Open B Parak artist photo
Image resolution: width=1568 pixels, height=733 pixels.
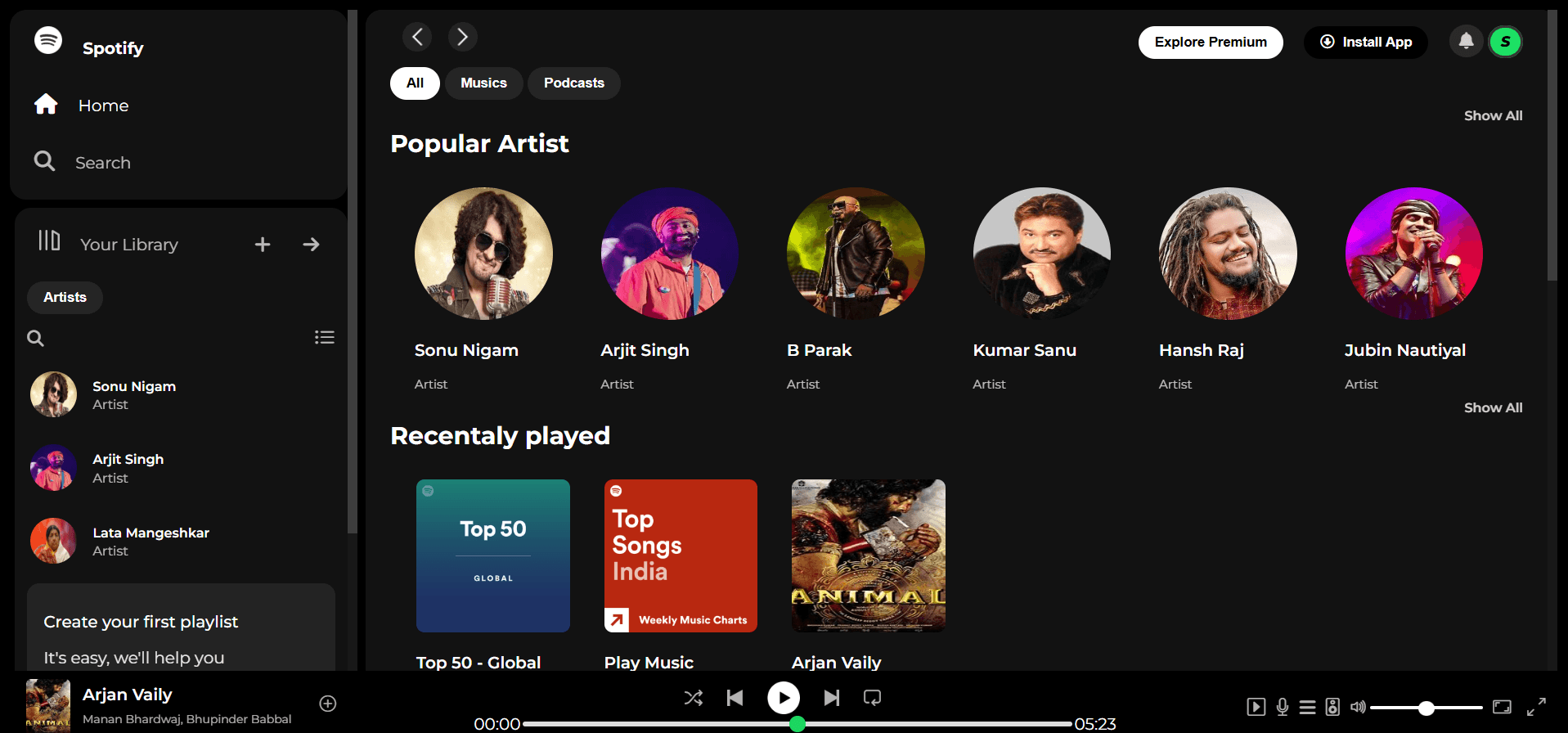(856, 254)
